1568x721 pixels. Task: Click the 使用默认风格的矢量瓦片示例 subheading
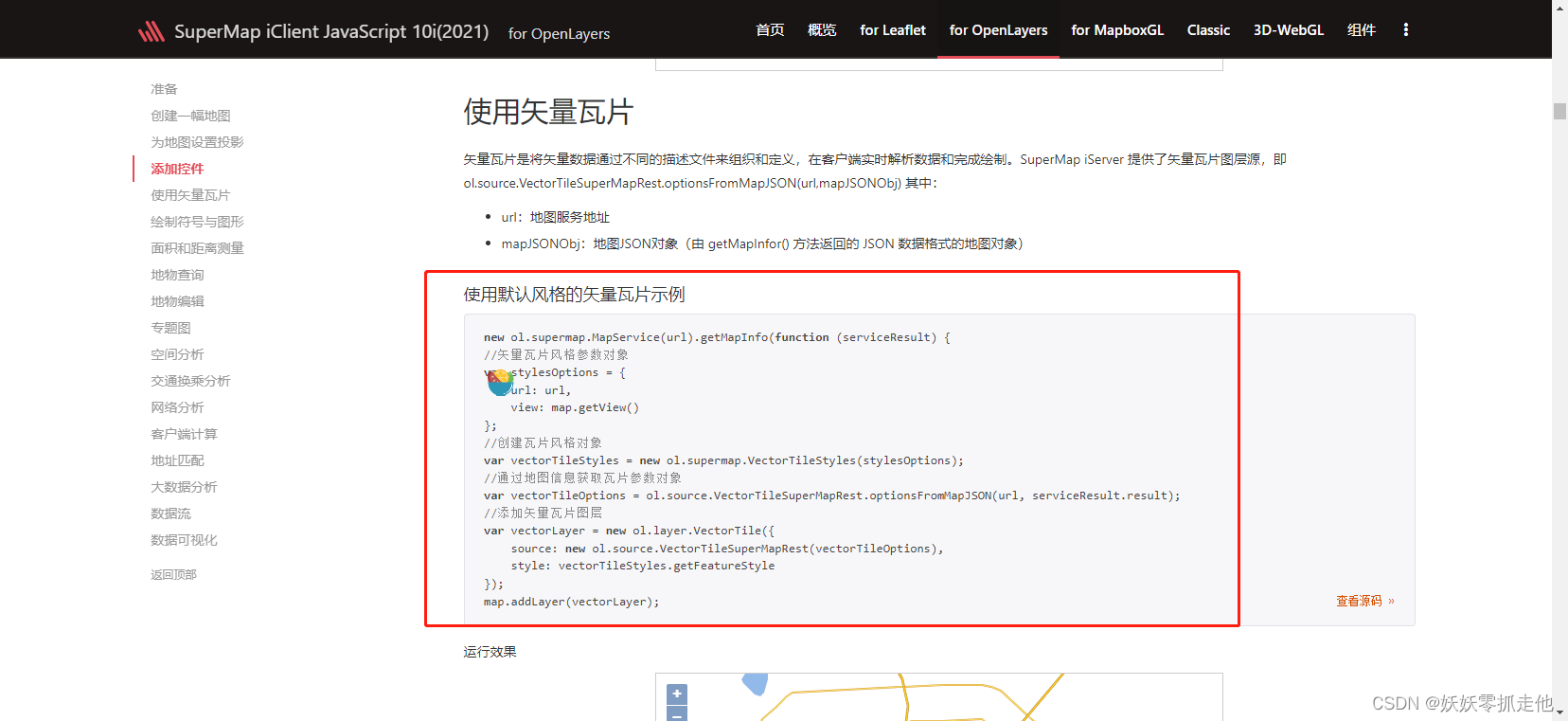pos(574,295)
